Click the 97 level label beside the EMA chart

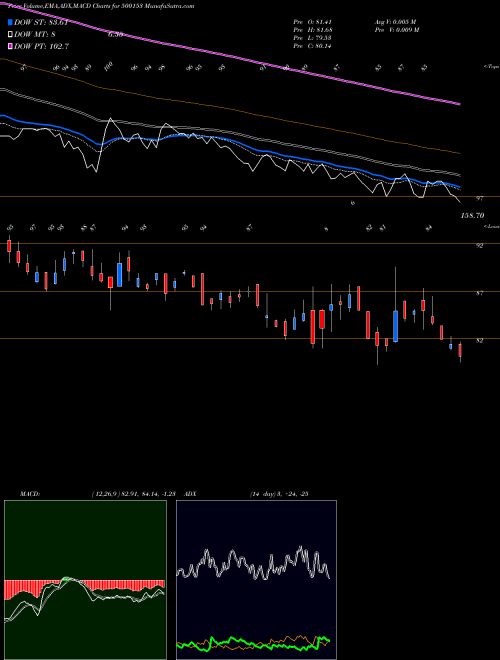click(479, 198)
